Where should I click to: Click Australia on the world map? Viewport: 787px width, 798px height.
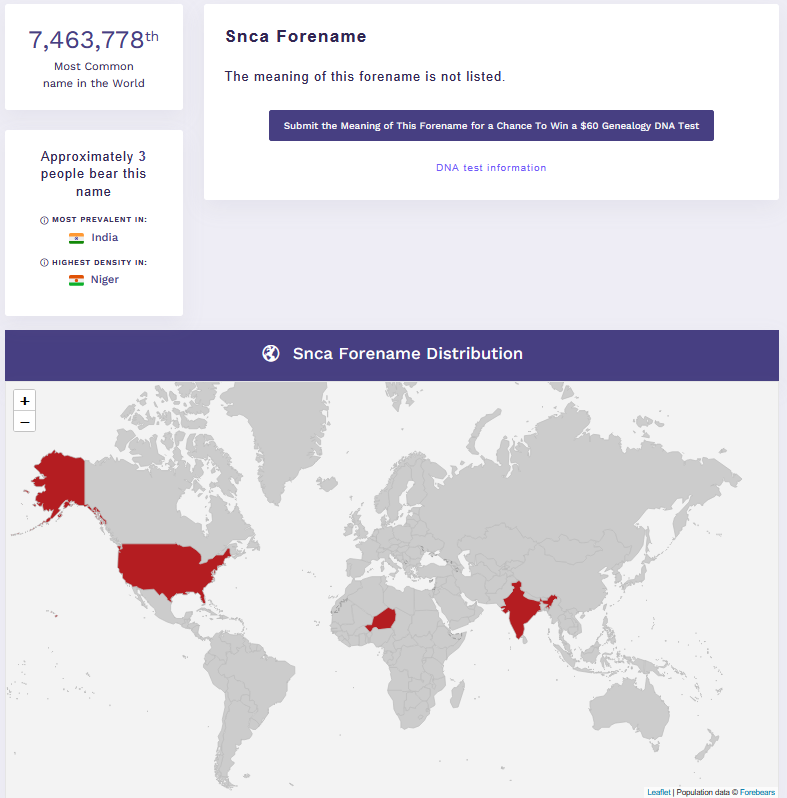coord(630,712)
